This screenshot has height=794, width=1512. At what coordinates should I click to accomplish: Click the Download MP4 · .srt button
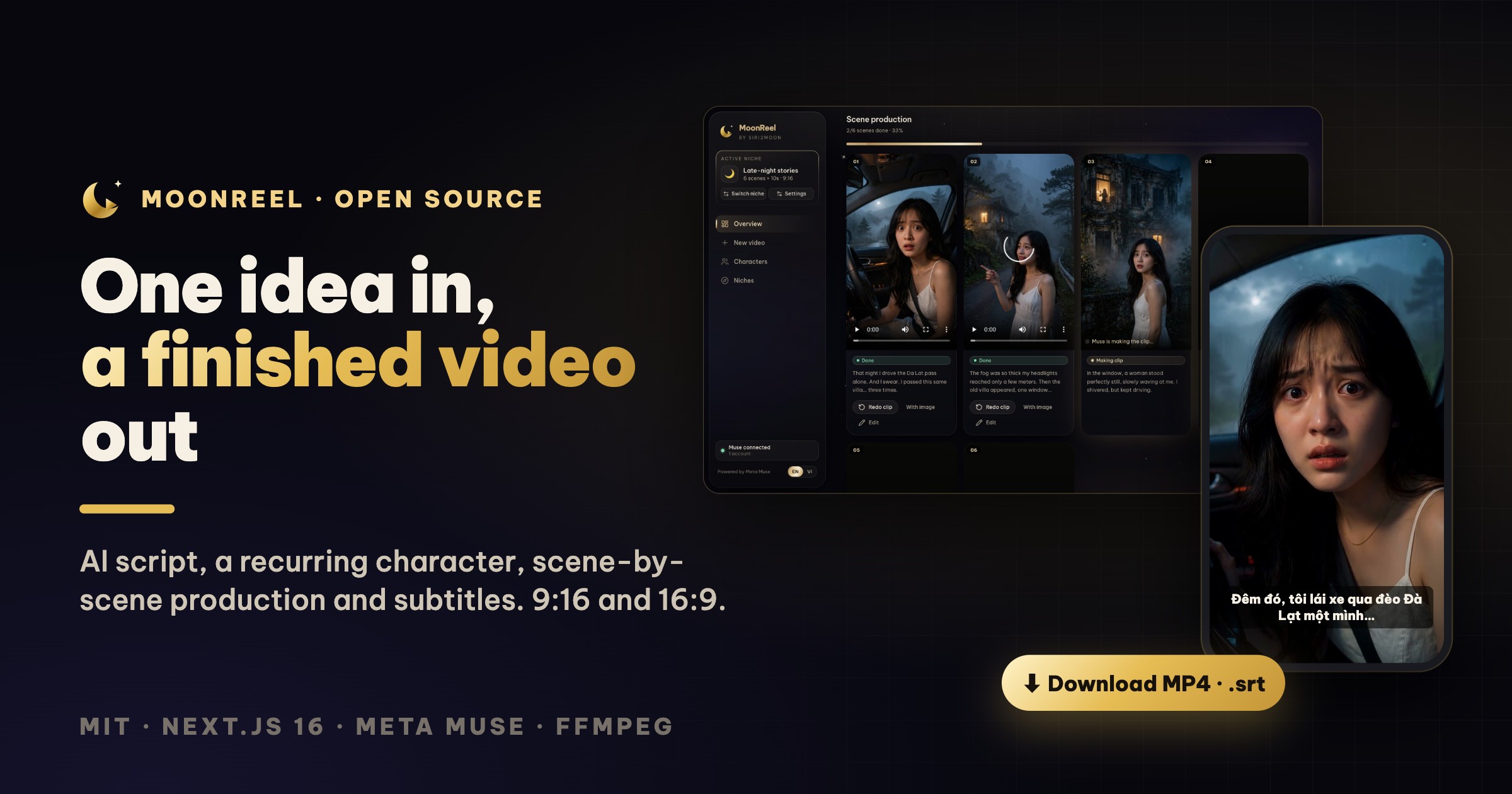[x=1143, y=683]
